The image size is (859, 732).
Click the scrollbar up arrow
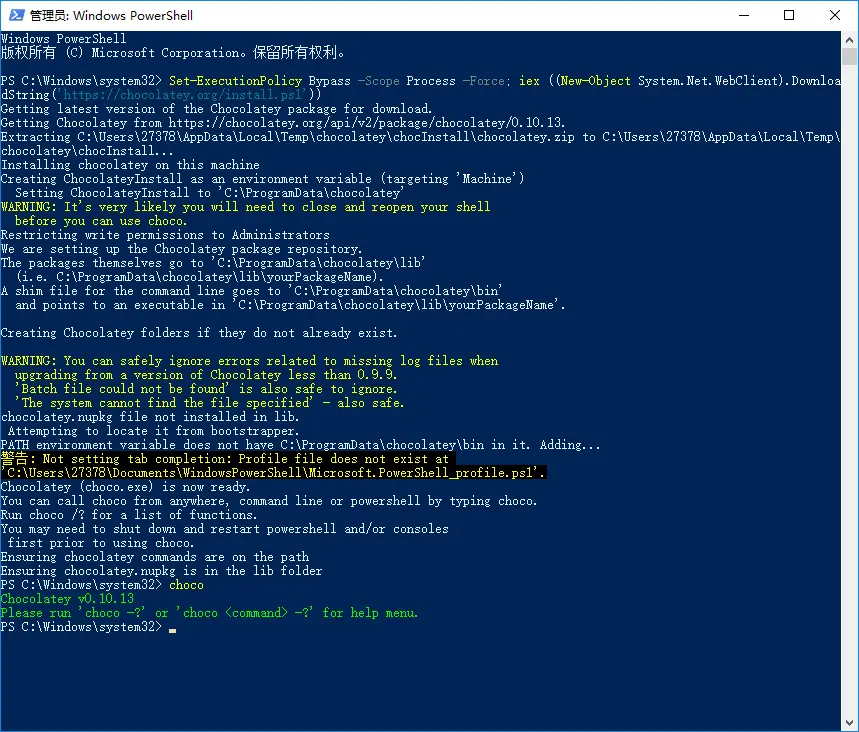[x=850, y=39]
